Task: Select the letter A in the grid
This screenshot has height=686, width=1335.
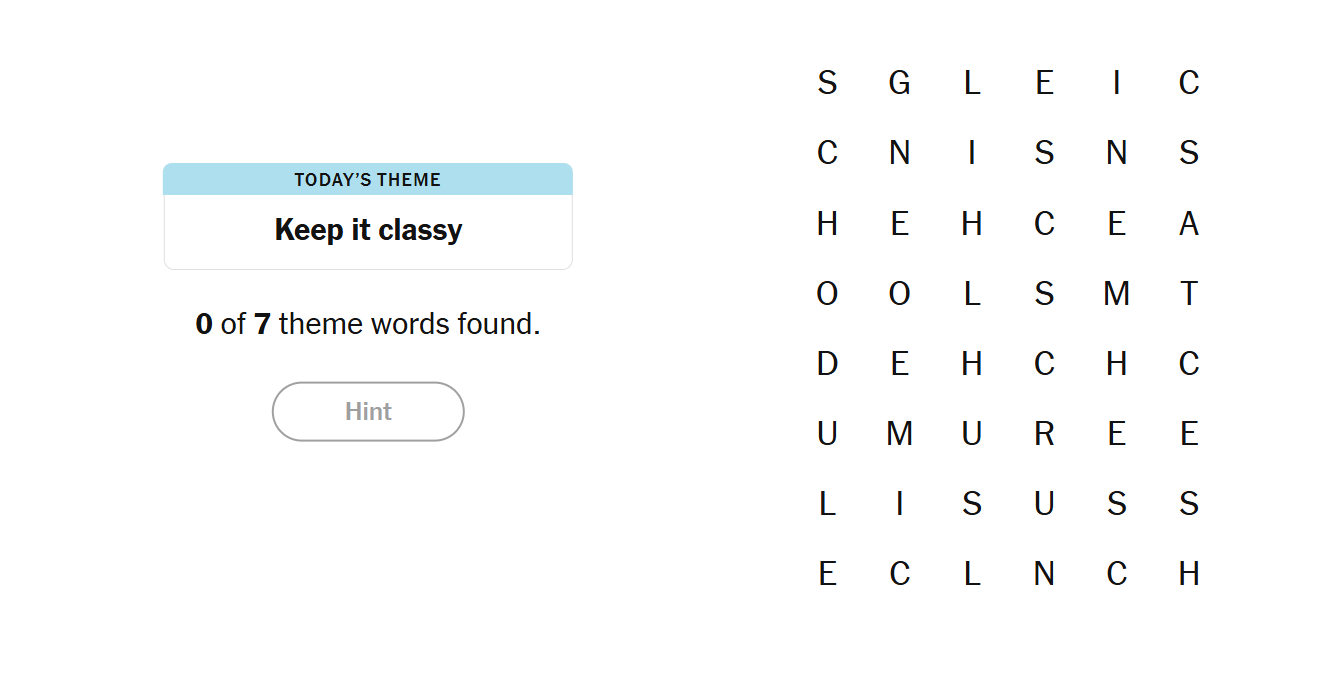Action: 1188,223
